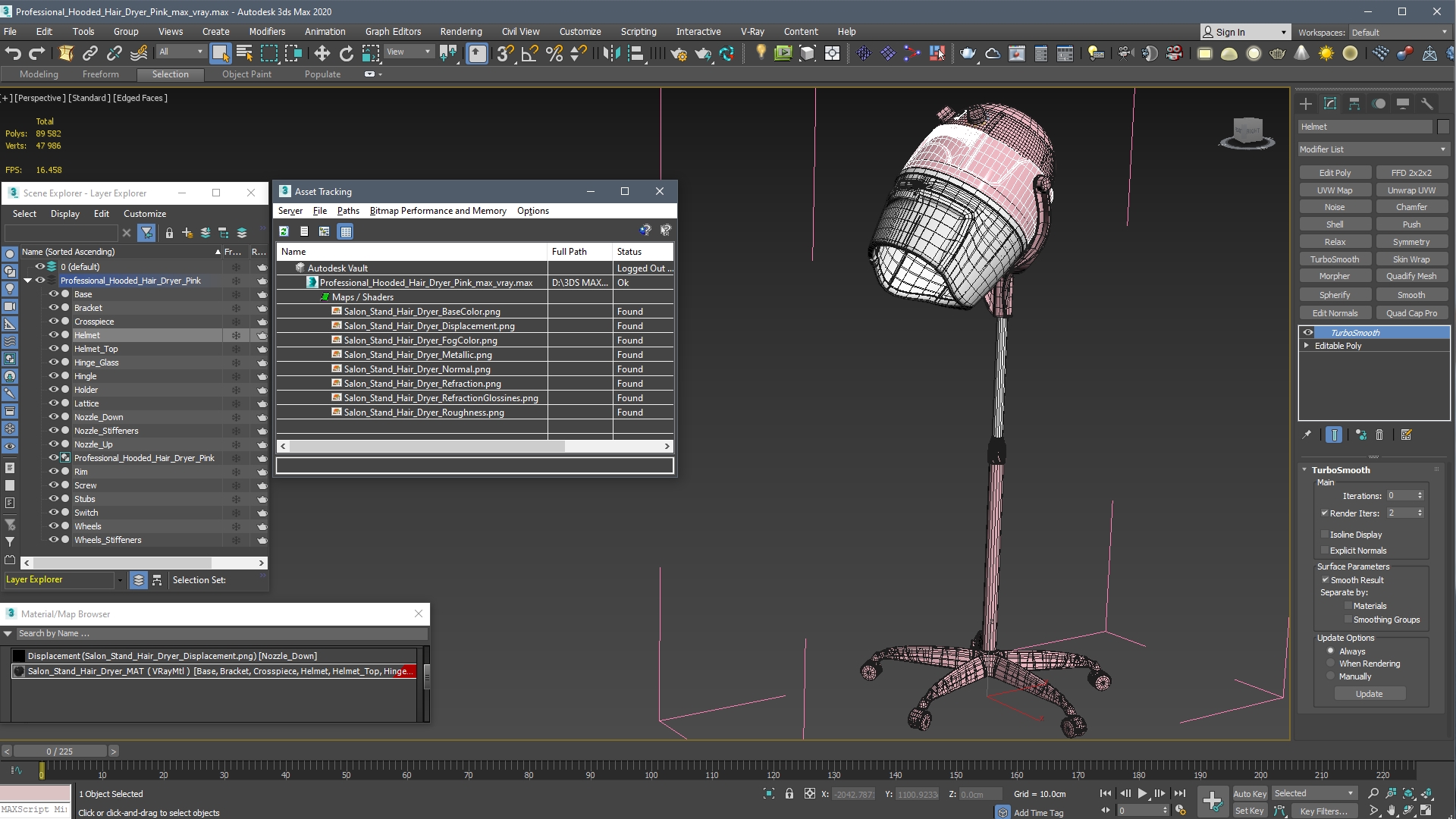Click the filter funnel in Scene Explorer
The height and width of the screenshot is (819, 1456).
147,233
